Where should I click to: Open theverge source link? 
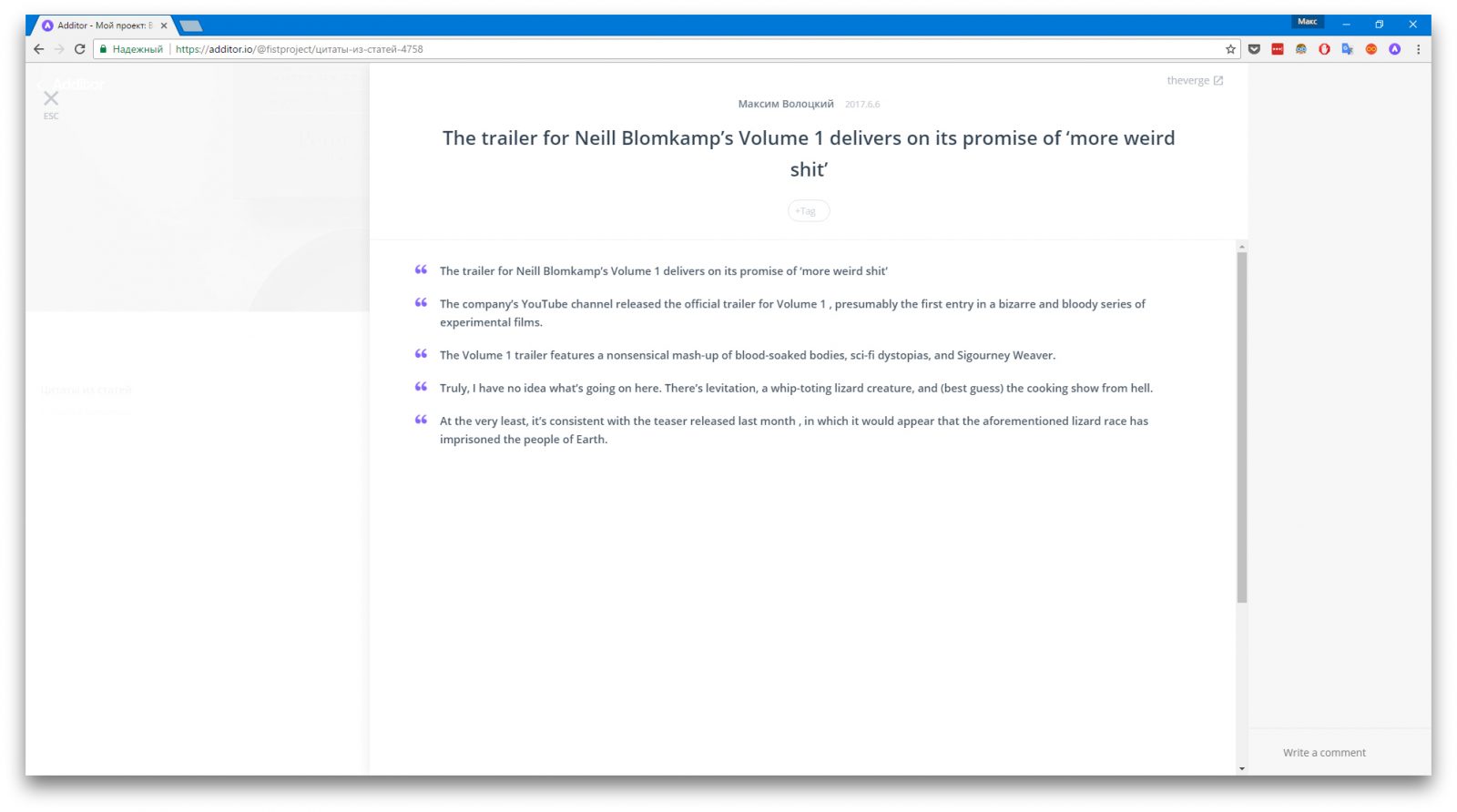click(1194, 81)
